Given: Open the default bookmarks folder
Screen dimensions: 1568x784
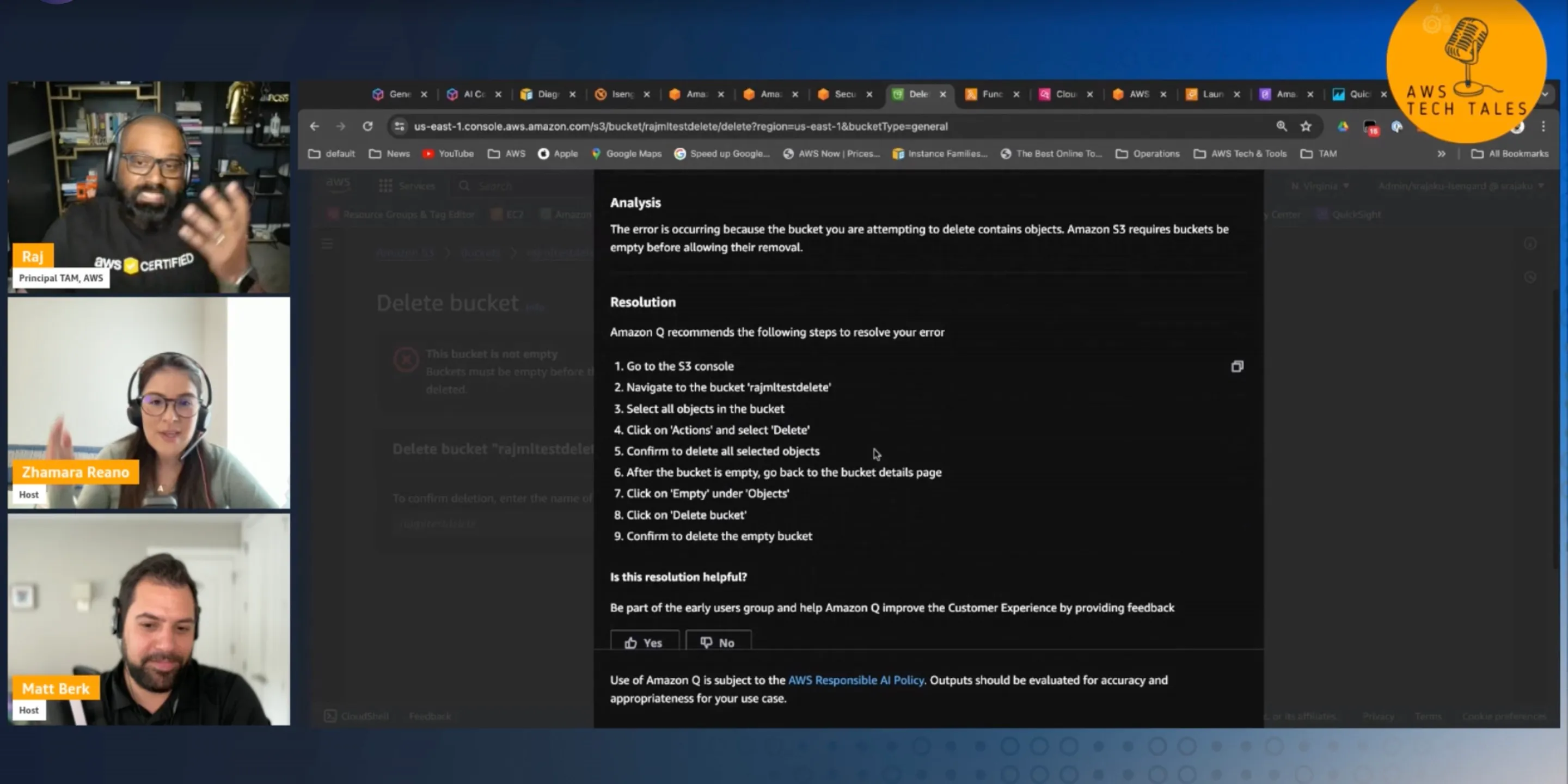Looking at the screenshot, I should point(332,154).
